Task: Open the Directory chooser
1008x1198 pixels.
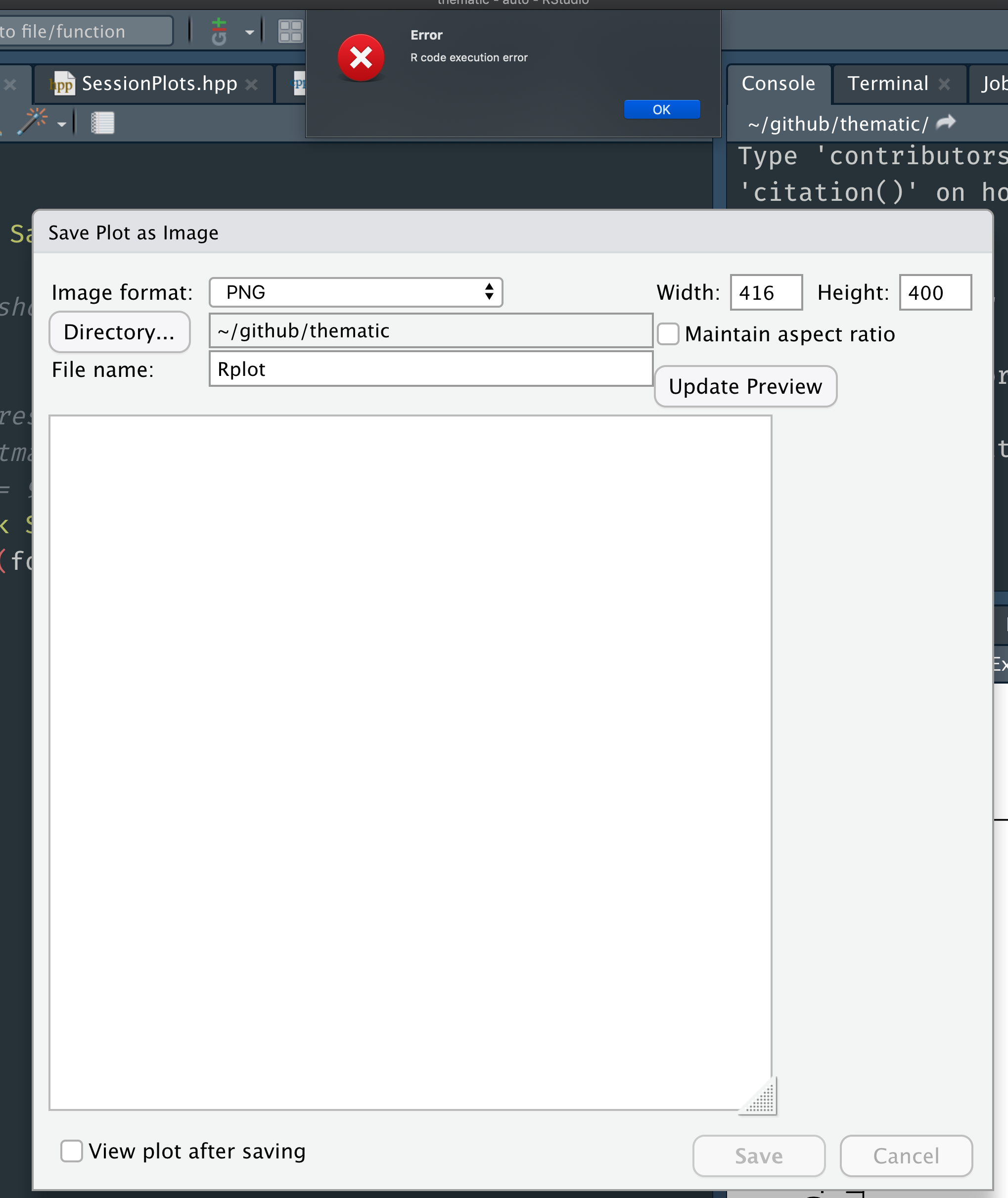Action: (x=119, y=331)
